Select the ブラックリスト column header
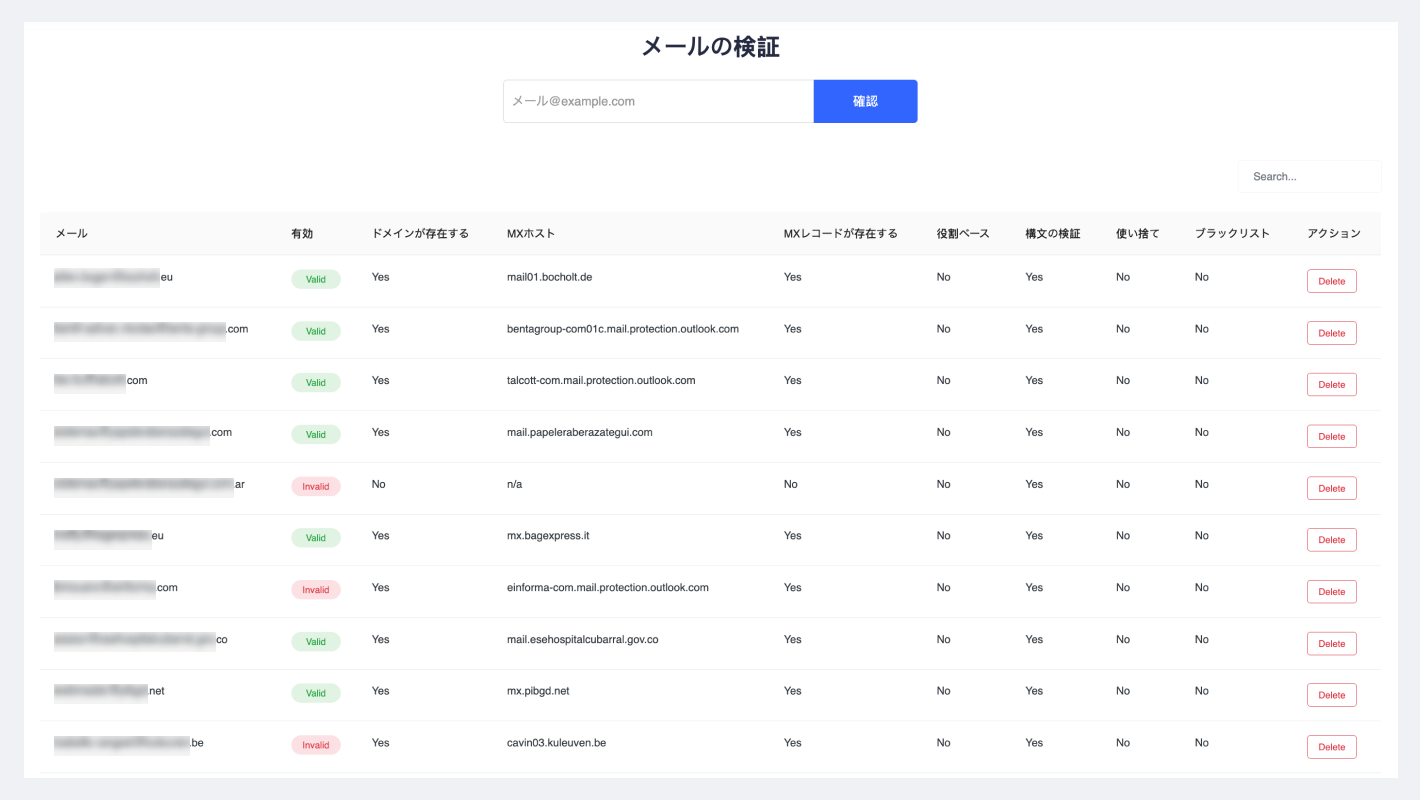The image size is (1420, 800). [x=1232, y=233]
